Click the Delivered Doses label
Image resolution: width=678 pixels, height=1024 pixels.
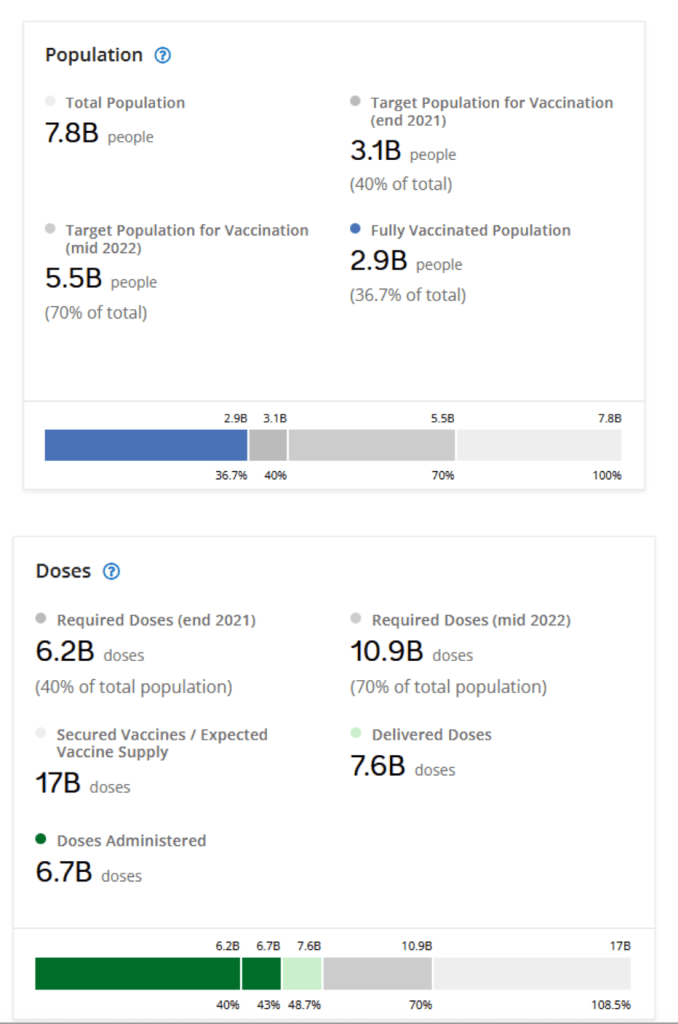[x=432, y=734]
